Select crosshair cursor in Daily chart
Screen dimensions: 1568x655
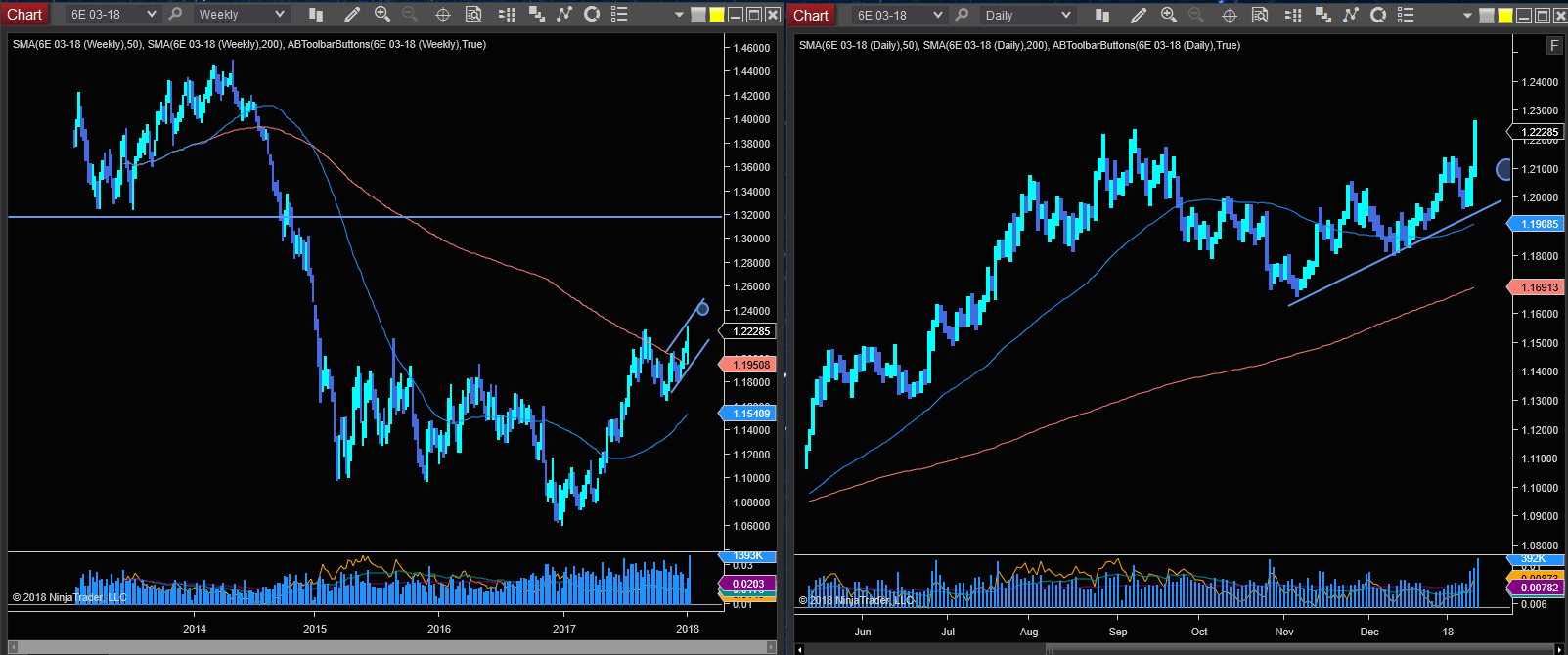point(1230,15)
